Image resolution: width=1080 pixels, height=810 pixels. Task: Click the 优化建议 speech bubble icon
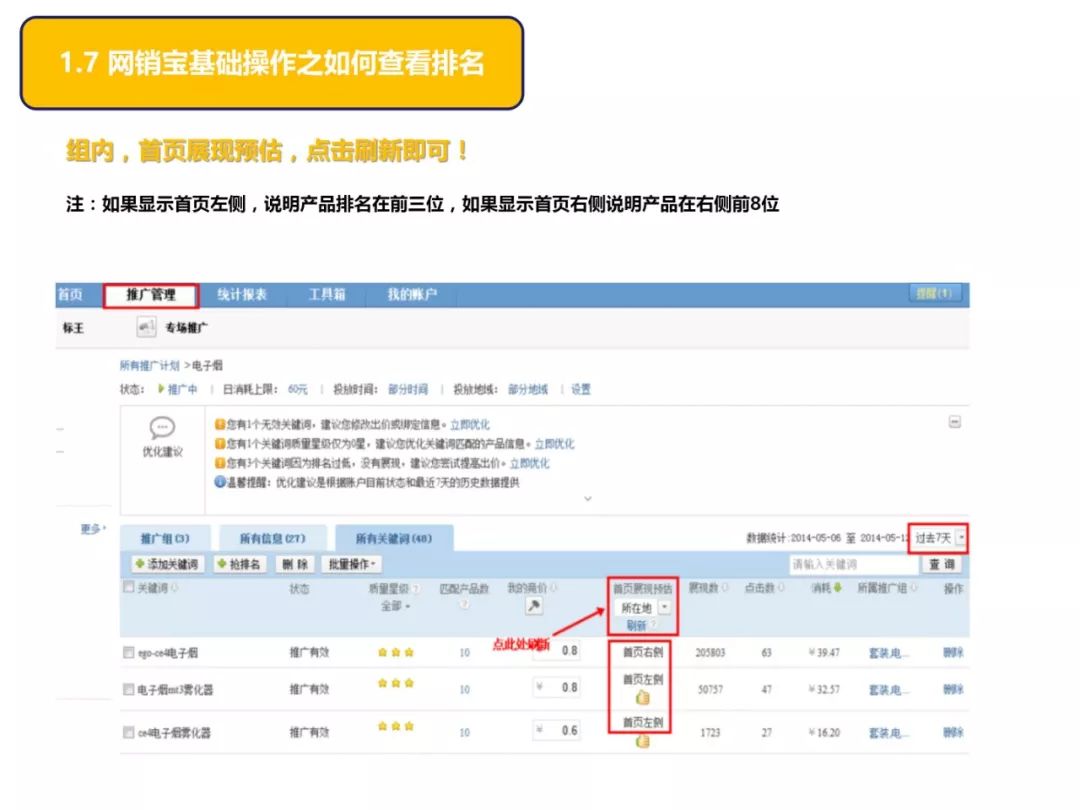pos(163,425)
